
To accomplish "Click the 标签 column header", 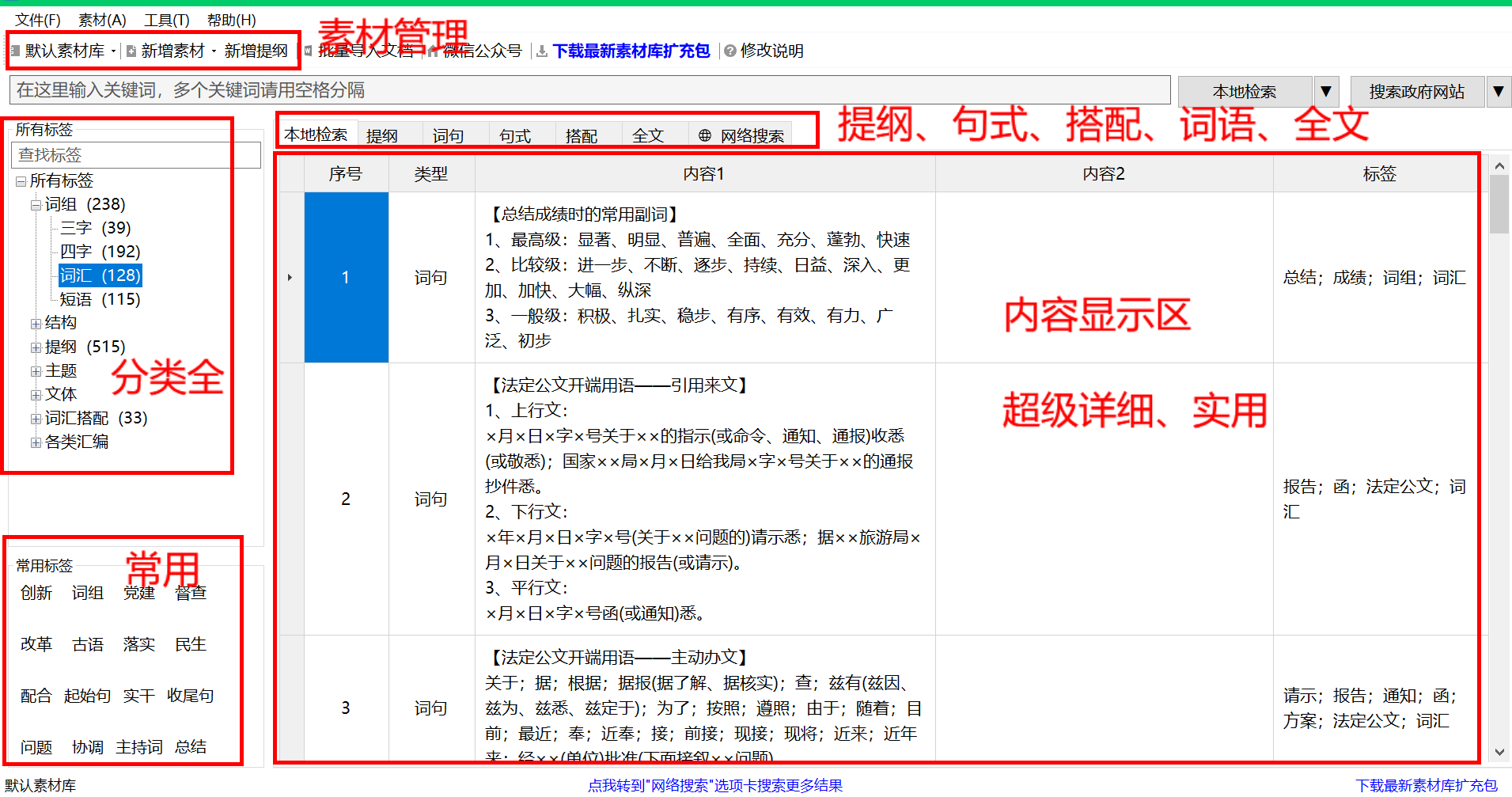I will point(1379,174).
